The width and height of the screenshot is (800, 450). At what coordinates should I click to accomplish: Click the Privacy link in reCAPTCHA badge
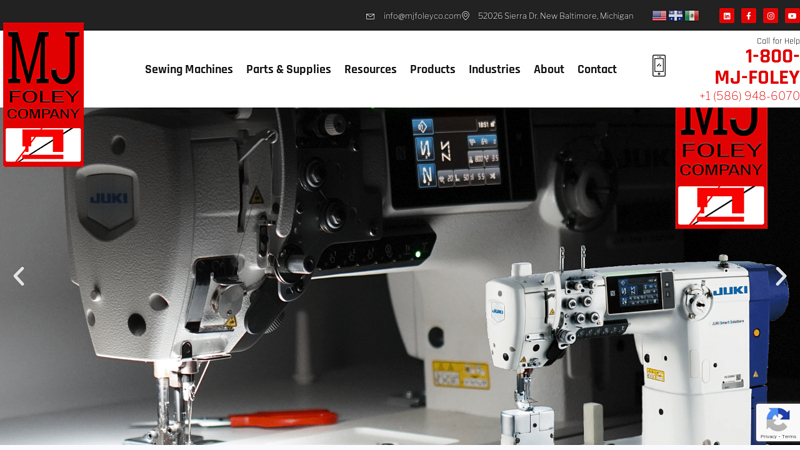coord(768,437)
